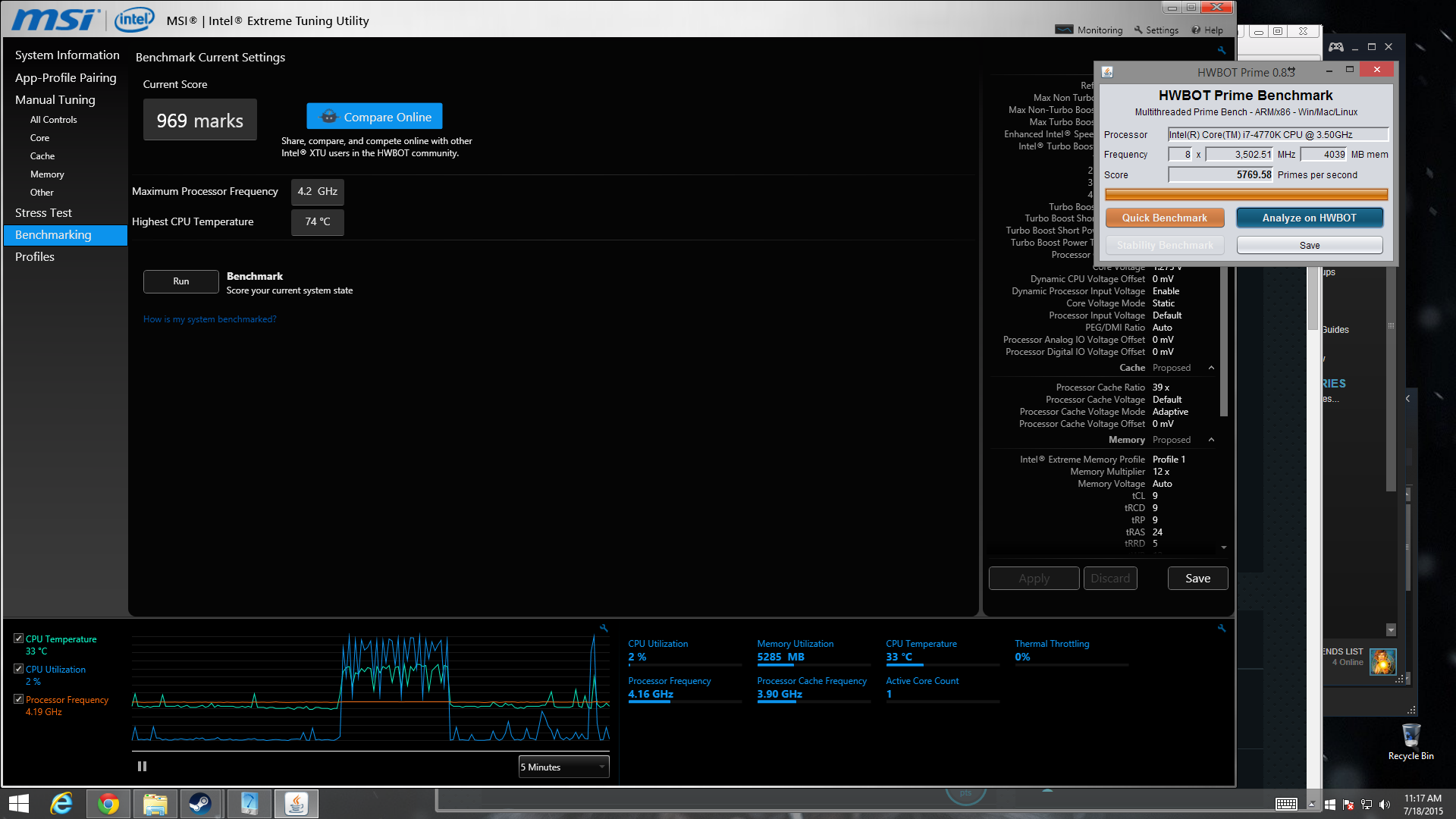Click the taskbar clock showing 11:17 AM
Screen dimensions: 1456x819
(1423, 805)
